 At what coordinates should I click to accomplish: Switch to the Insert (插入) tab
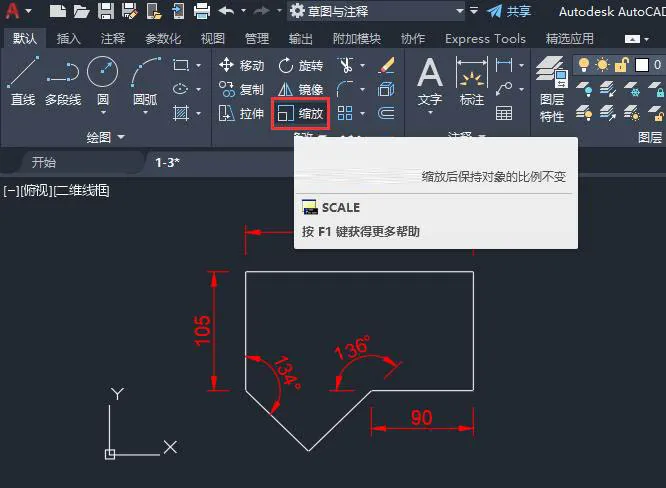tap(68, 39)
